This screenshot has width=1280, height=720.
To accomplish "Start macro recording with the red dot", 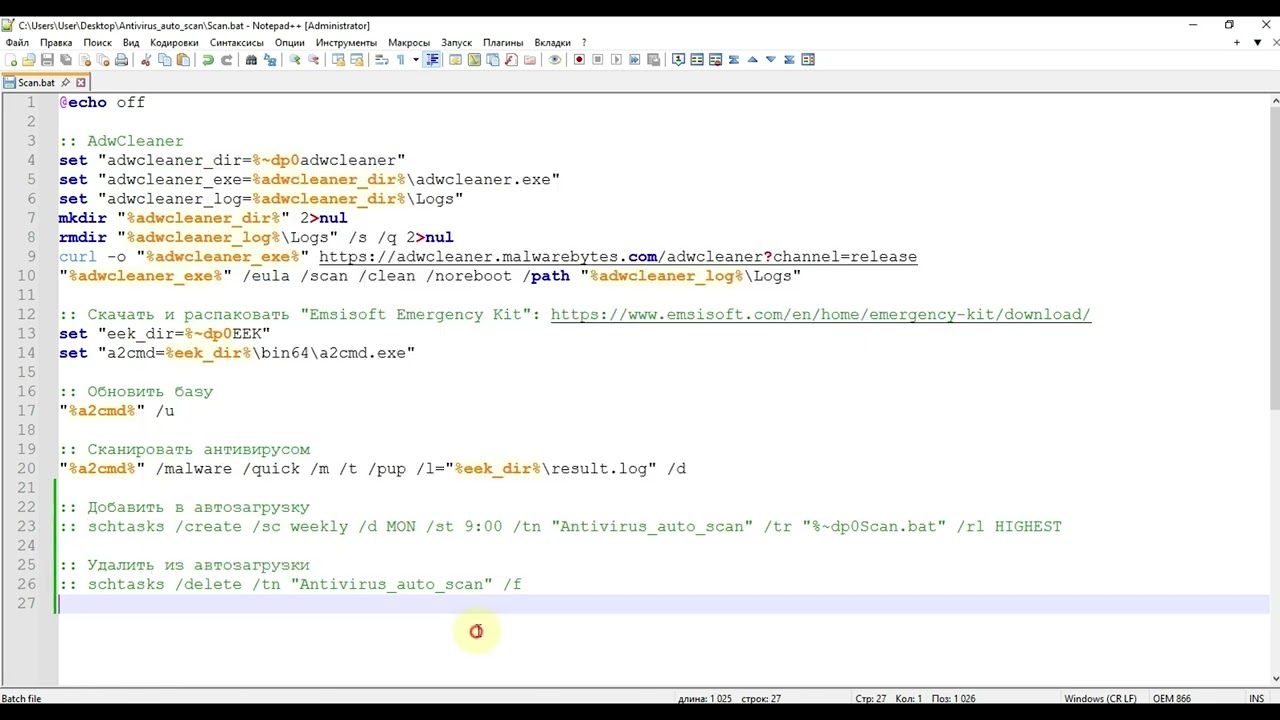I will click(x=579, y=60).
